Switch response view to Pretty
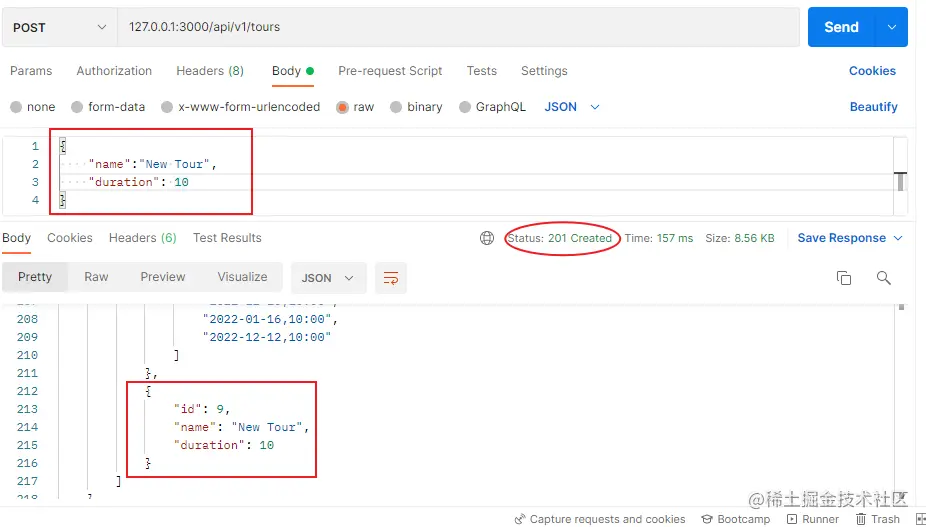The height and width of the screenshot is (527, 926). click(35, 277)
